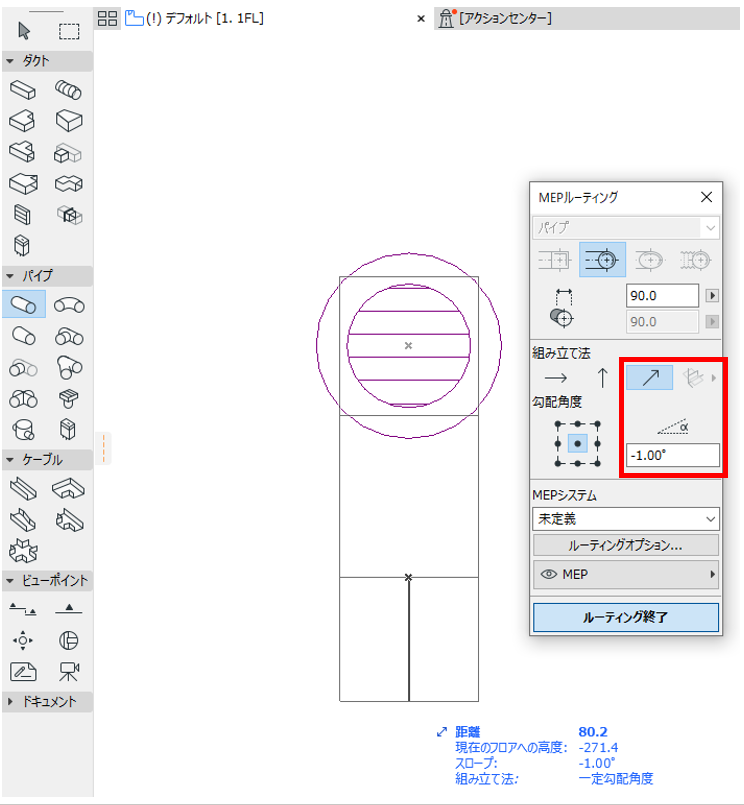The height and width of the screenshot is (805, 744).
Task: Select the pipe bend tool
Action: click(69, 305)
